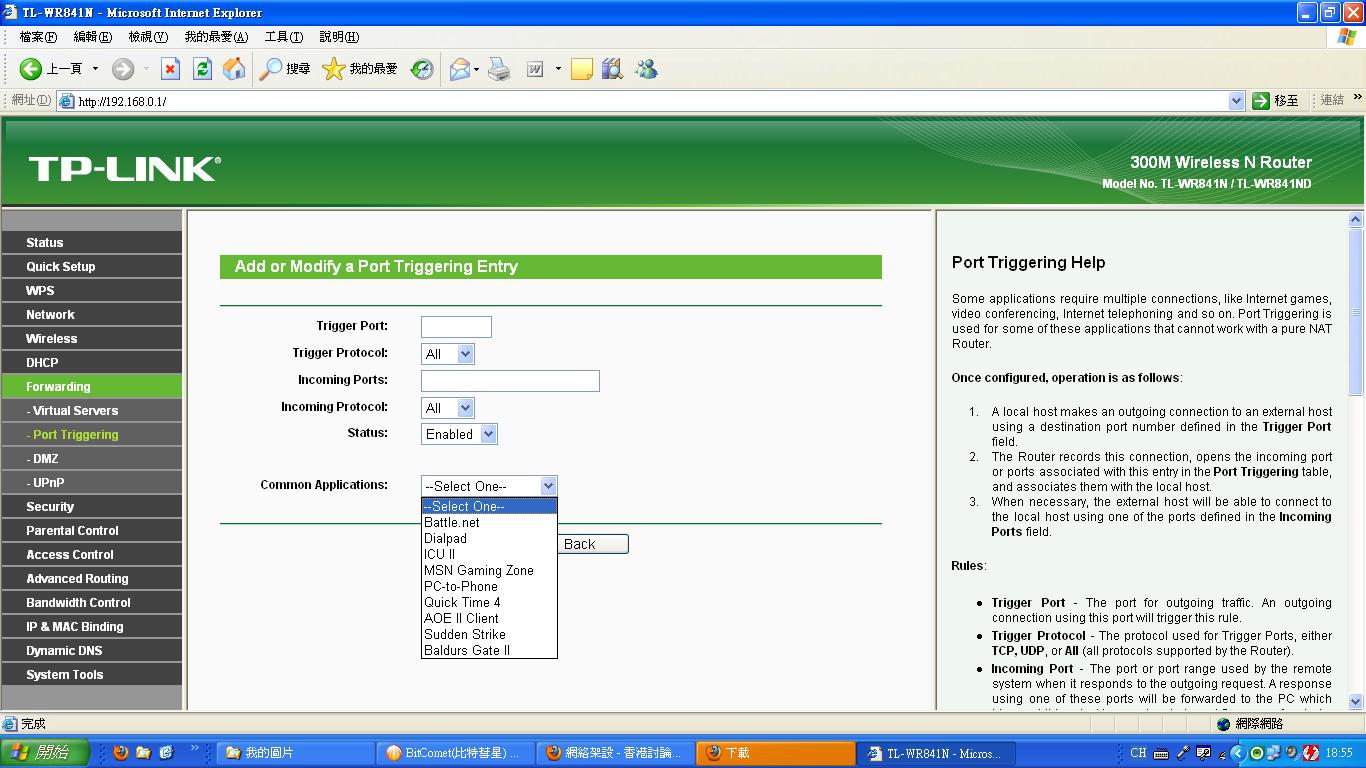Click the Home page icon
The width and height of the screenshot is (1366, 768).
[234, 69]
